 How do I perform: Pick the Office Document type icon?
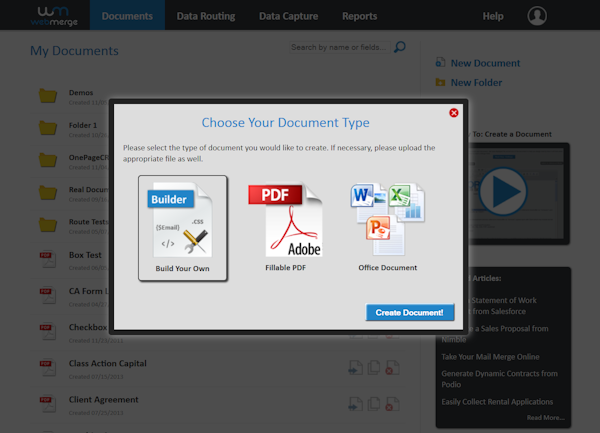click(x=387, y=218)
